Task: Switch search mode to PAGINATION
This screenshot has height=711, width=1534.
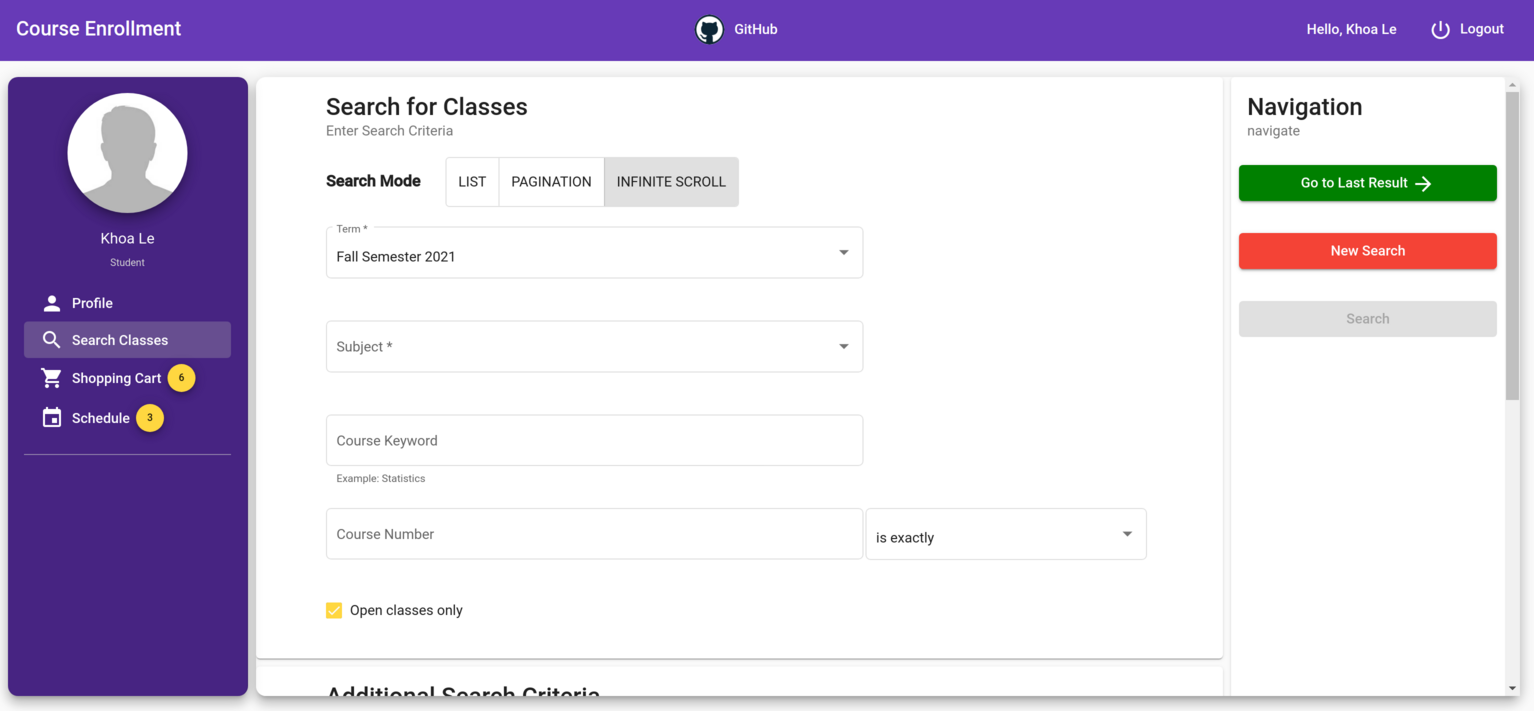Action: pyautogui.click(x=551, y=182)
